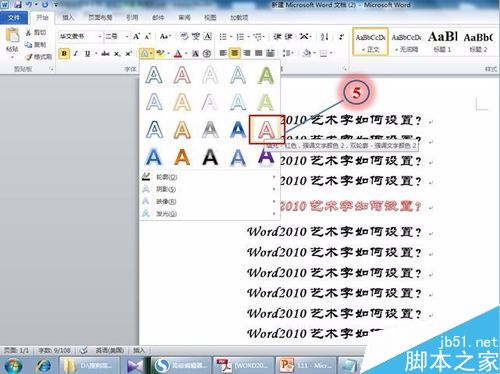Click the align left paragraph icon
Viewport: 500px width, 374px height.
click(223, 53)
